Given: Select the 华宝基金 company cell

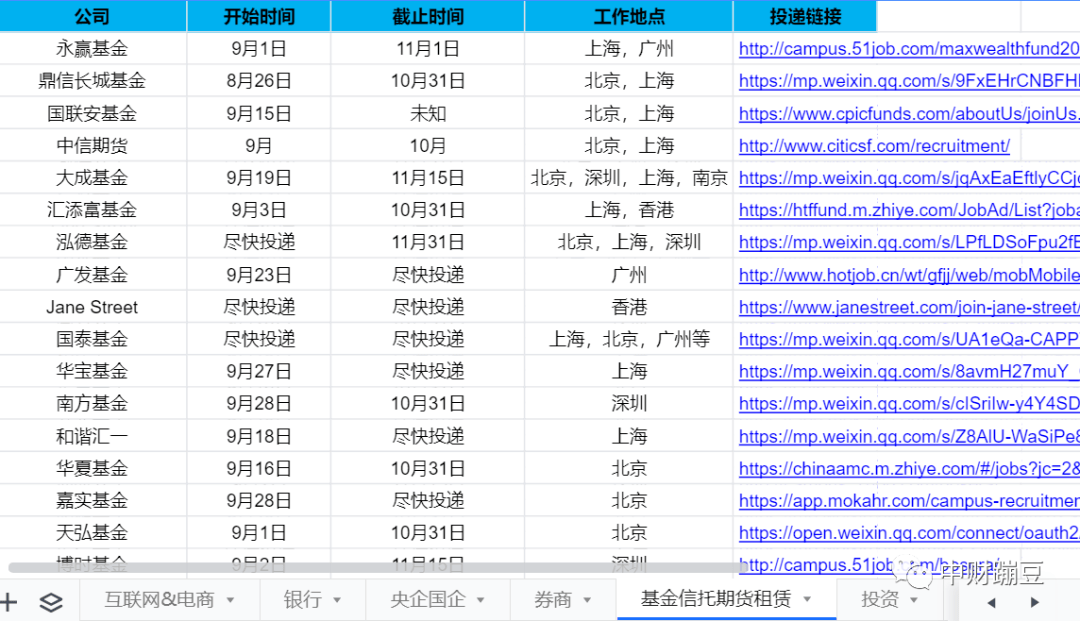Looking at the screenshot, I should point(93,371).
